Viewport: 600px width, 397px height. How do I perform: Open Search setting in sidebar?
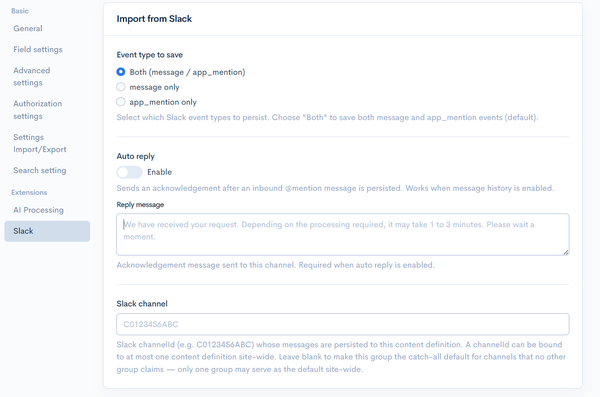coord(40,170)
